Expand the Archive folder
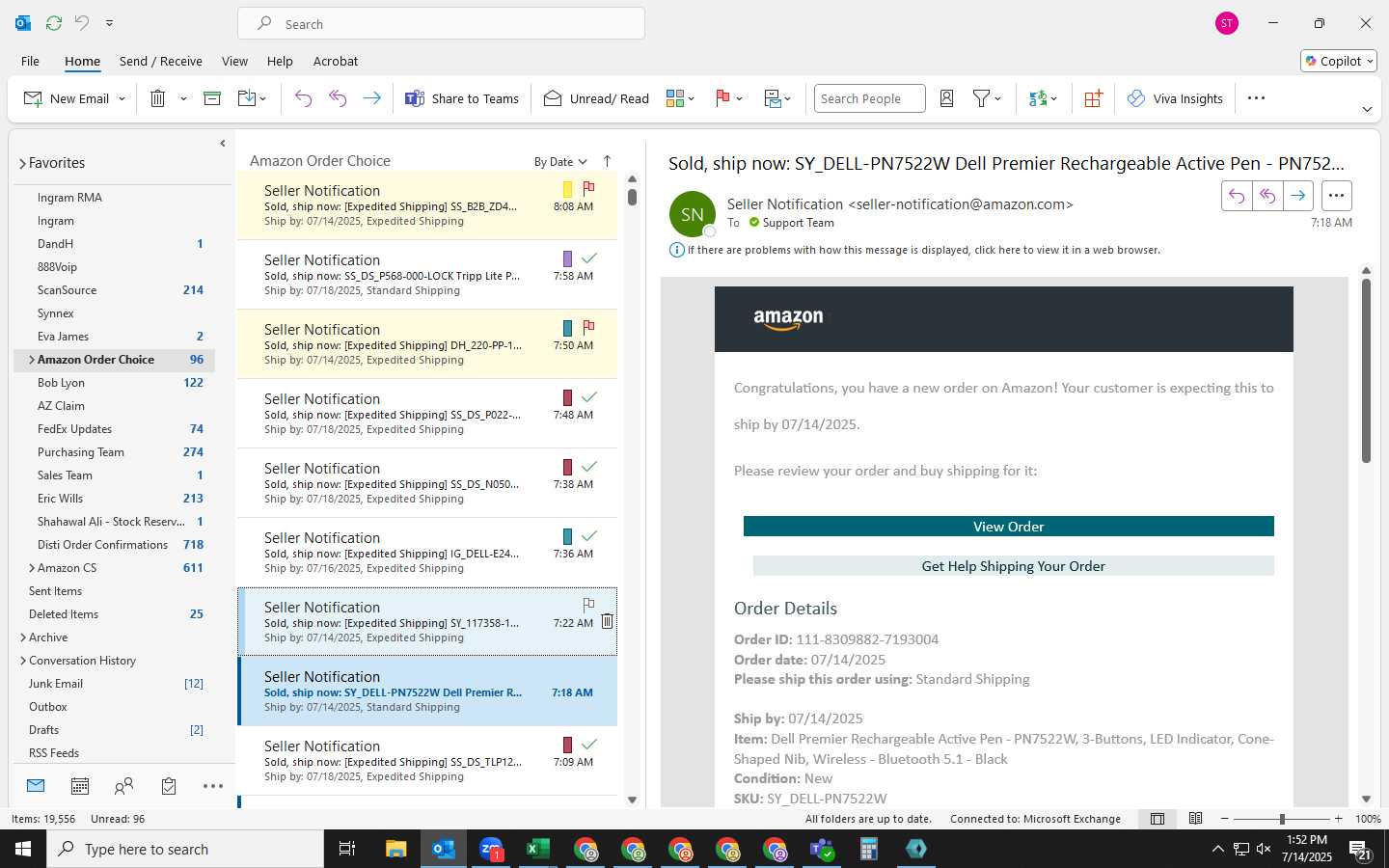 click(22, 637)
